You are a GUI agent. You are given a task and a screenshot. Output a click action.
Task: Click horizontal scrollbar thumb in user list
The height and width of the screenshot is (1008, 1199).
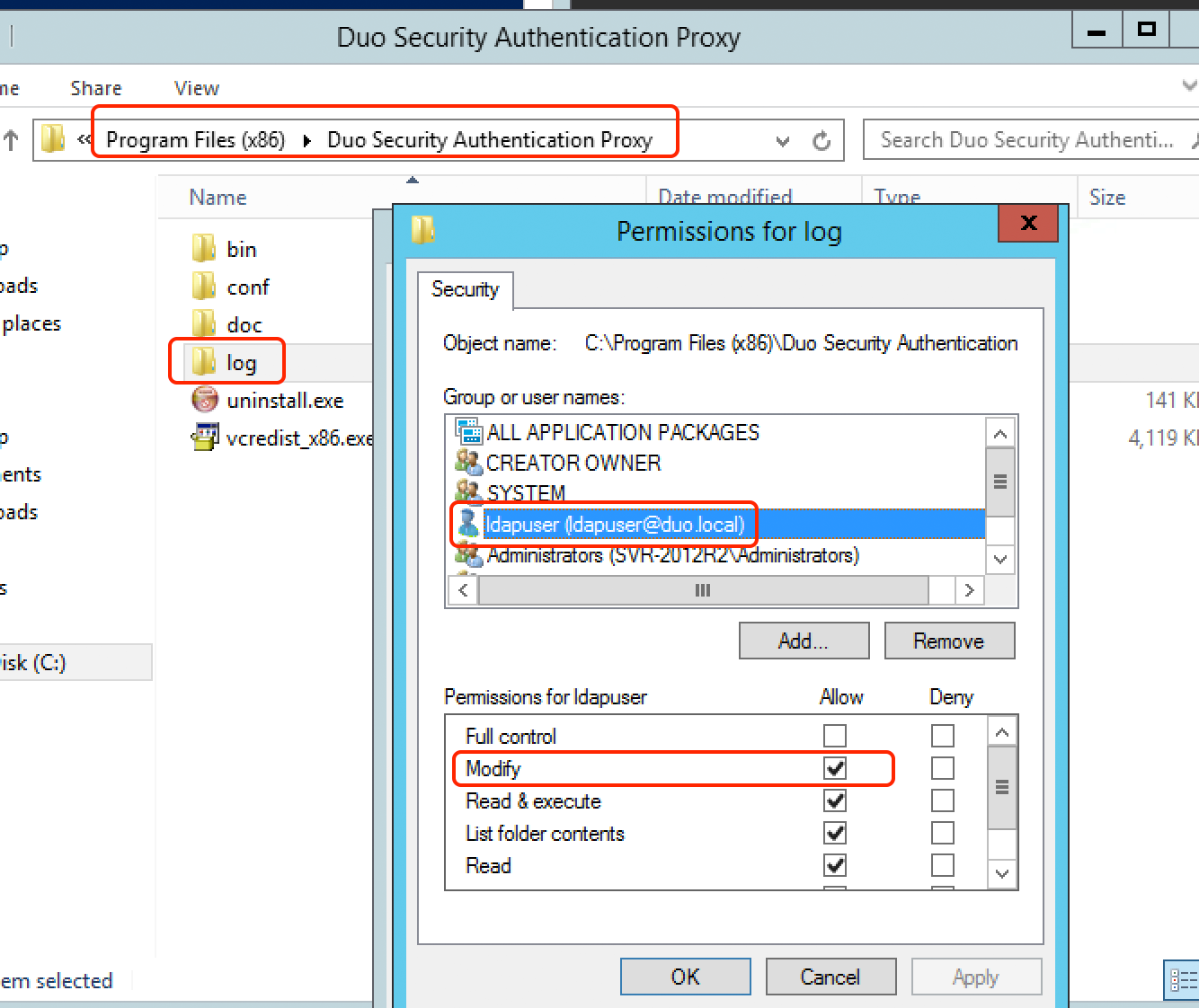pos(703,590)
